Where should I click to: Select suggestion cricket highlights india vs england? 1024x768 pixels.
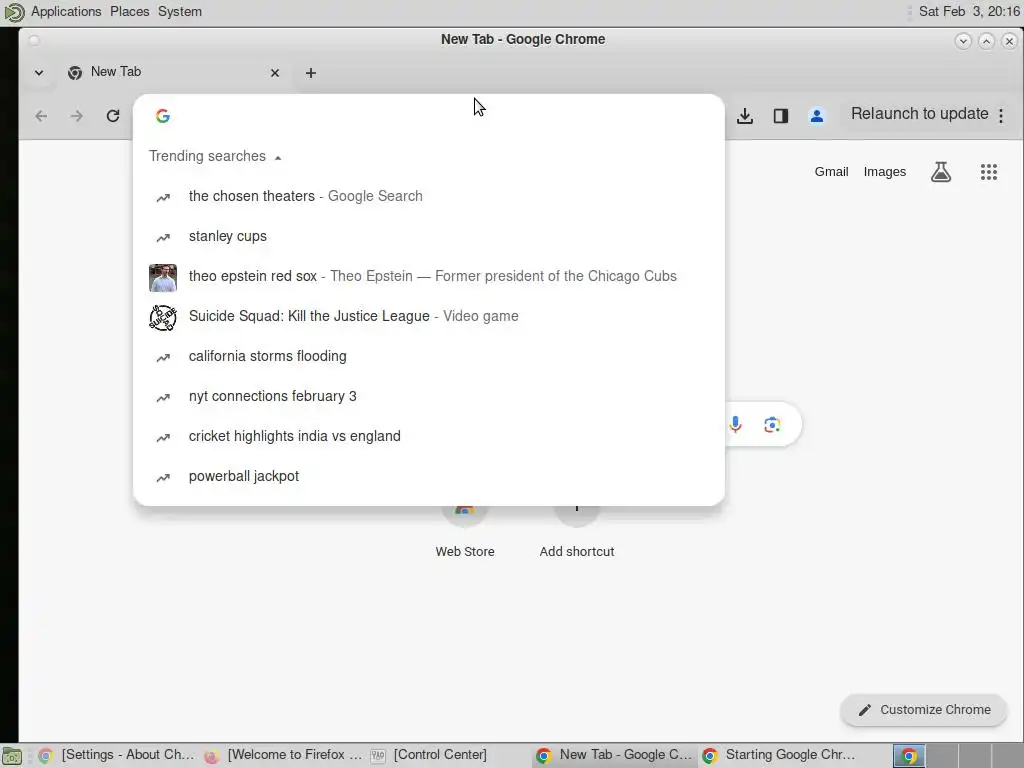click(x=428, y=436)
